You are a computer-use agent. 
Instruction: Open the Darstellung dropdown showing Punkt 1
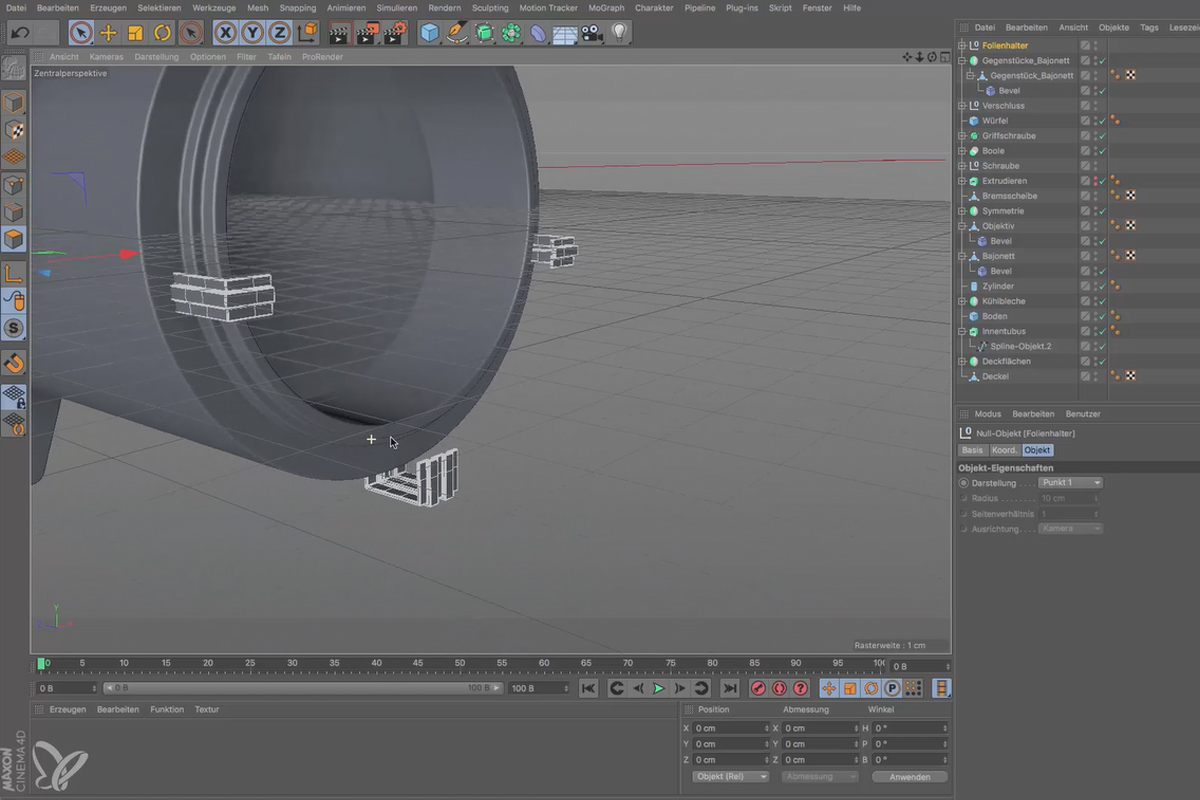[1070, 483]
